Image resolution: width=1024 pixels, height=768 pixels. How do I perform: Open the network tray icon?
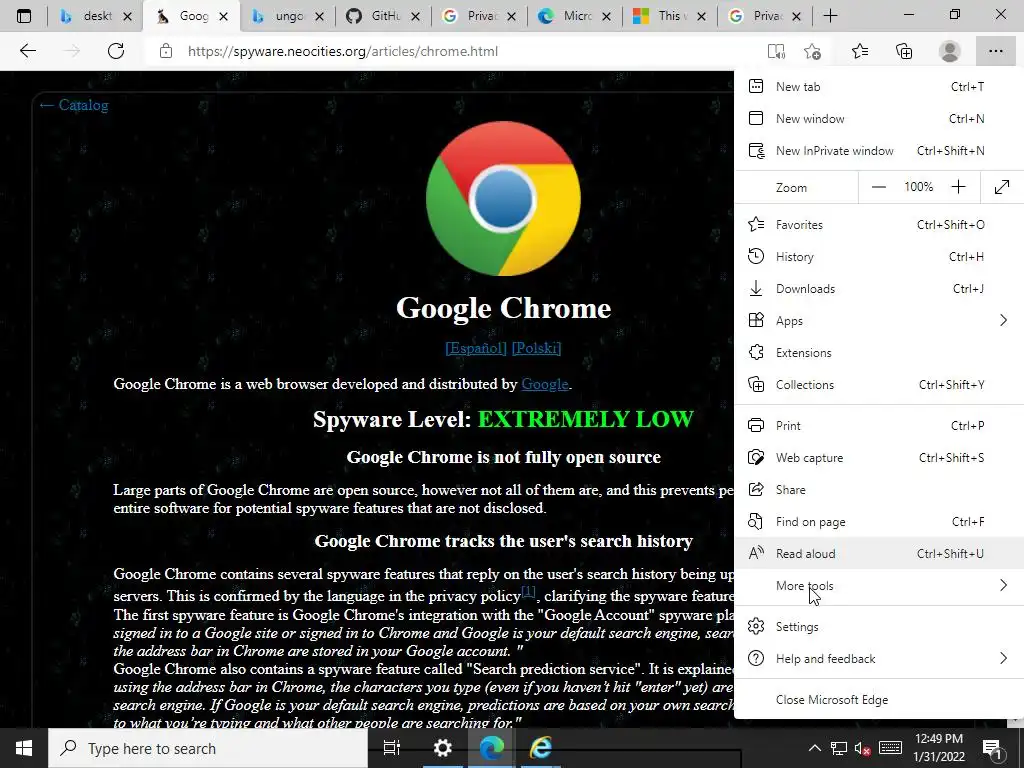point(839,748)
